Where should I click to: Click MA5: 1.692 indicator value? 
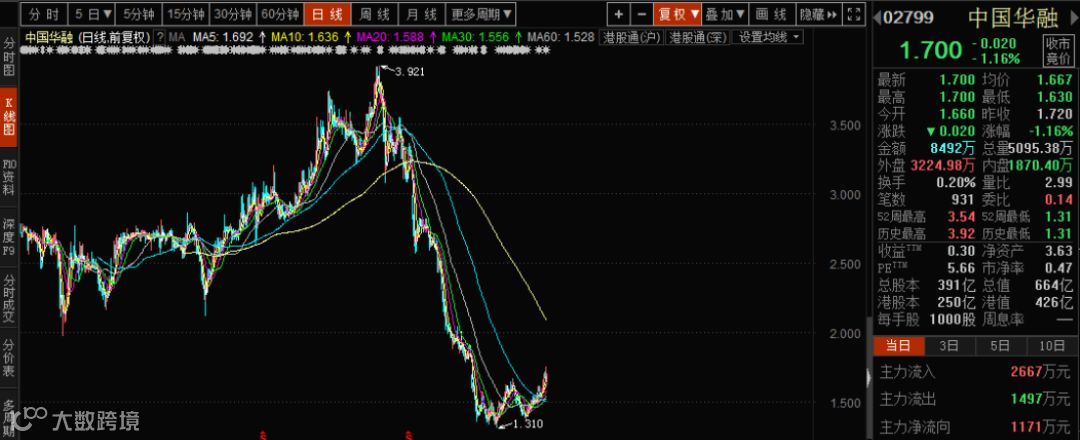(x=224, y=37)
